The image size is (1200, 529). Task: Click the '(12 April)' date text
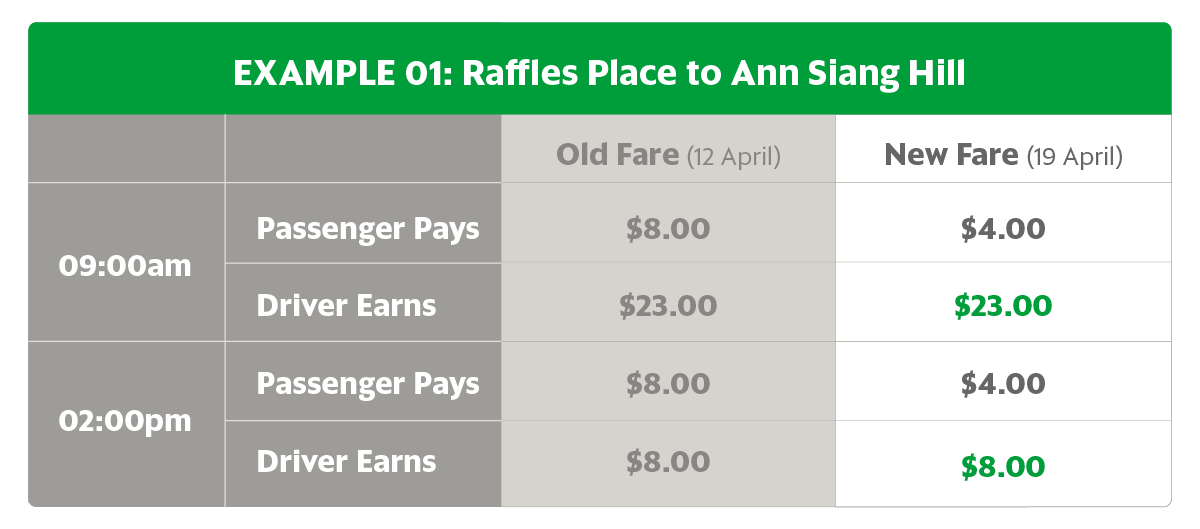pyautogui.click(x=733, y=156)
